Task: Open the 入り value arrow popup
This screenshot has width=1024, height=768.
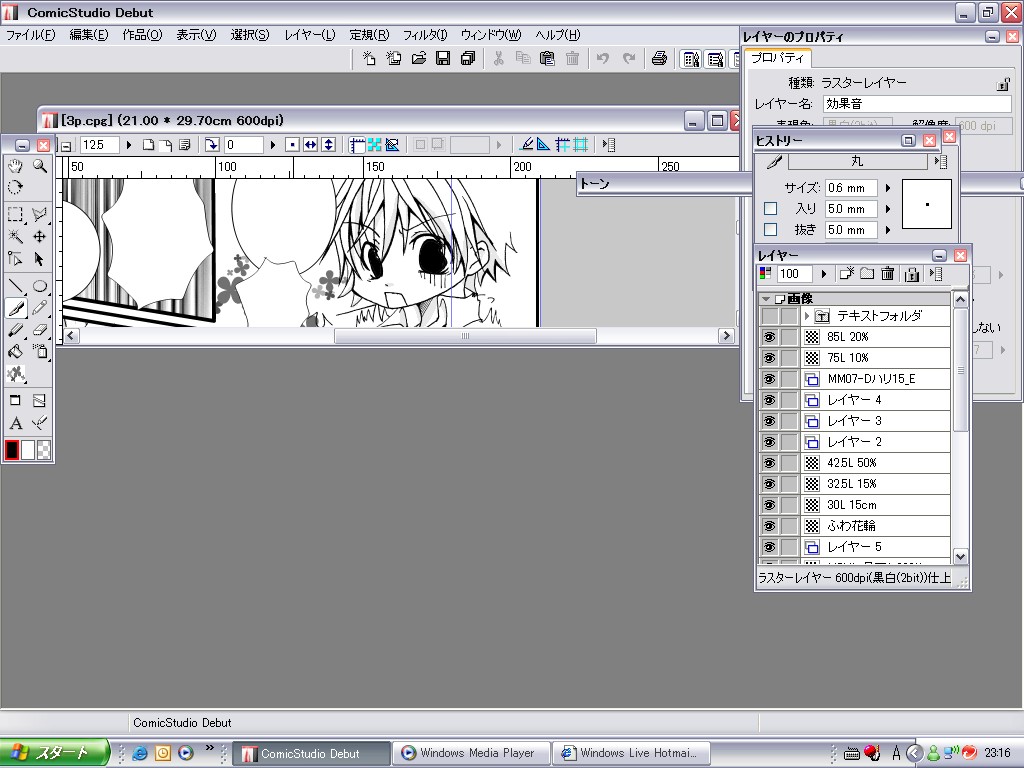Action: (x=888, y=209)
